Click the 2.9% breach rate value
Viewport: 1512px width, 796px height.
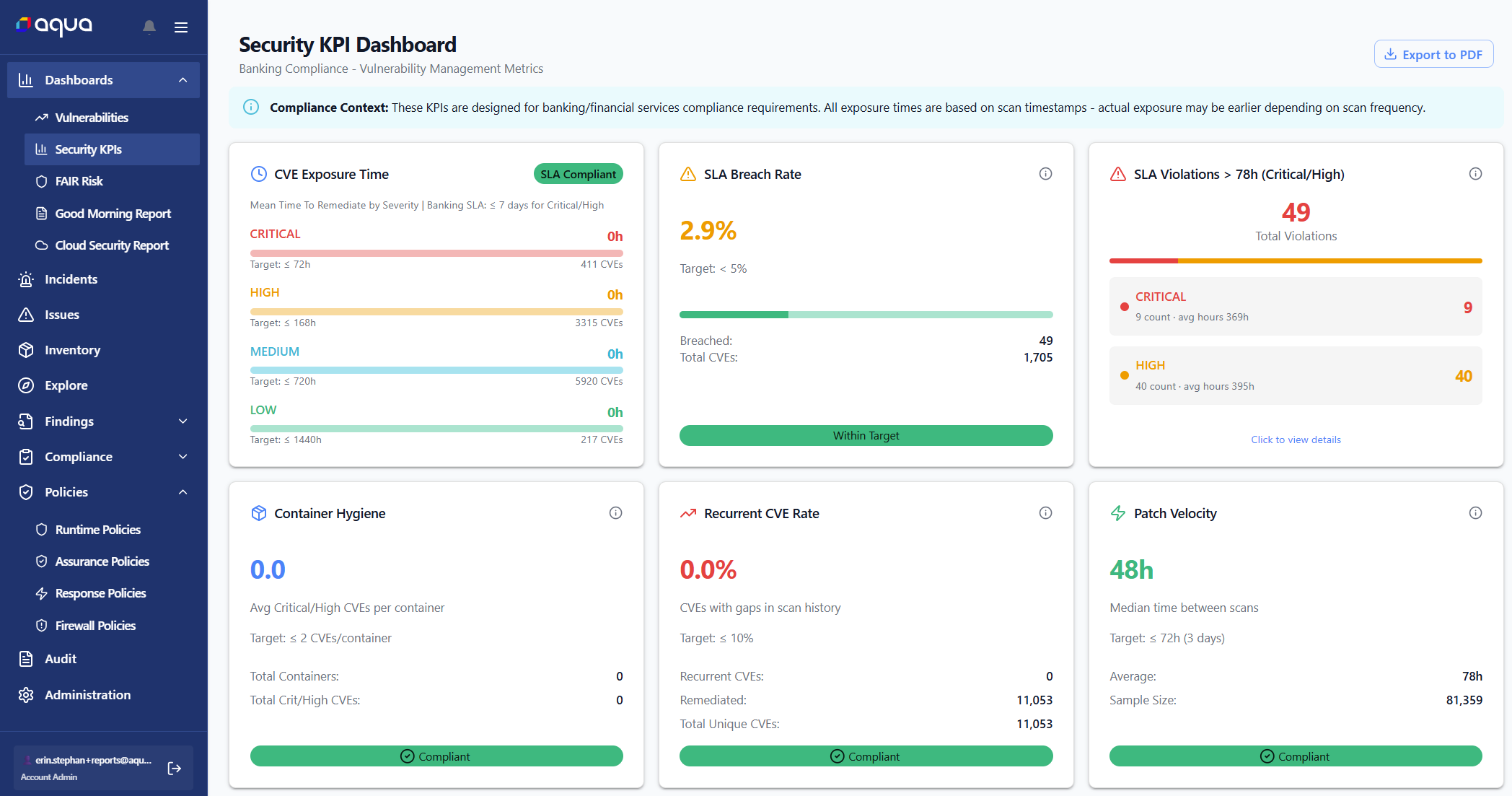tap(708, 231)
